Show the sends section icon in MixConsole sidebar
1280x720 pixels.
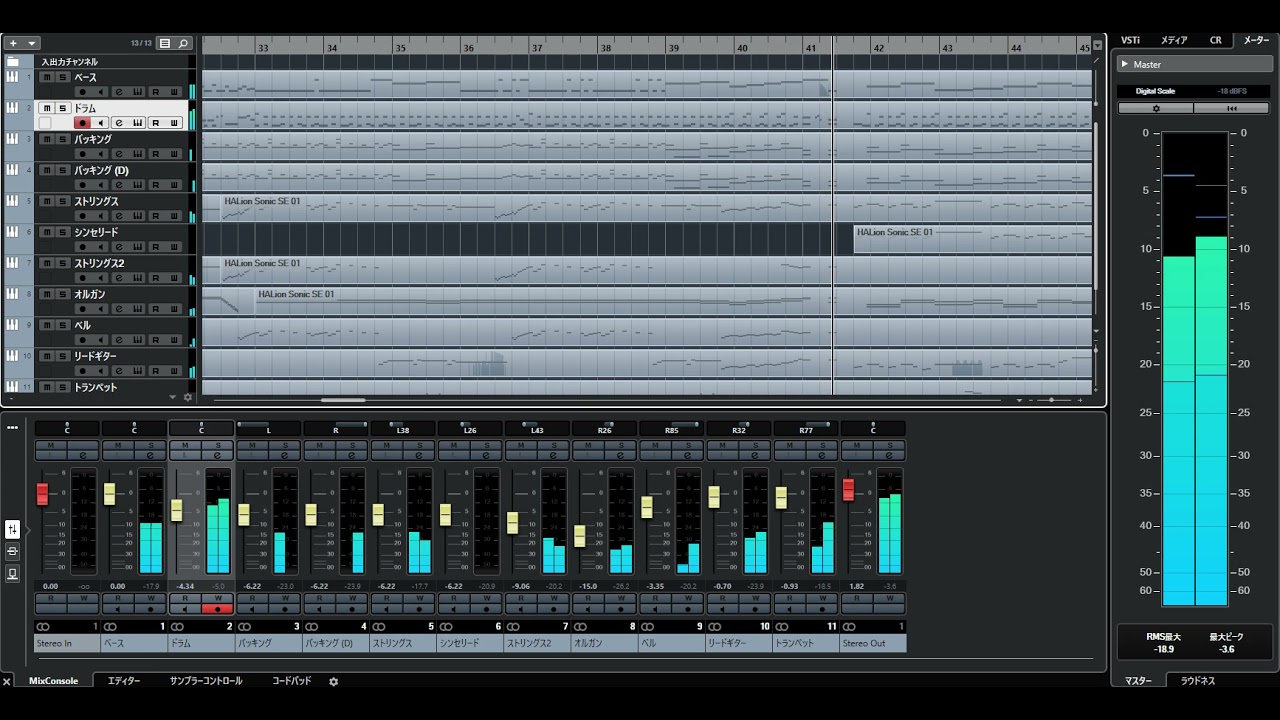(x=12, y=573)
